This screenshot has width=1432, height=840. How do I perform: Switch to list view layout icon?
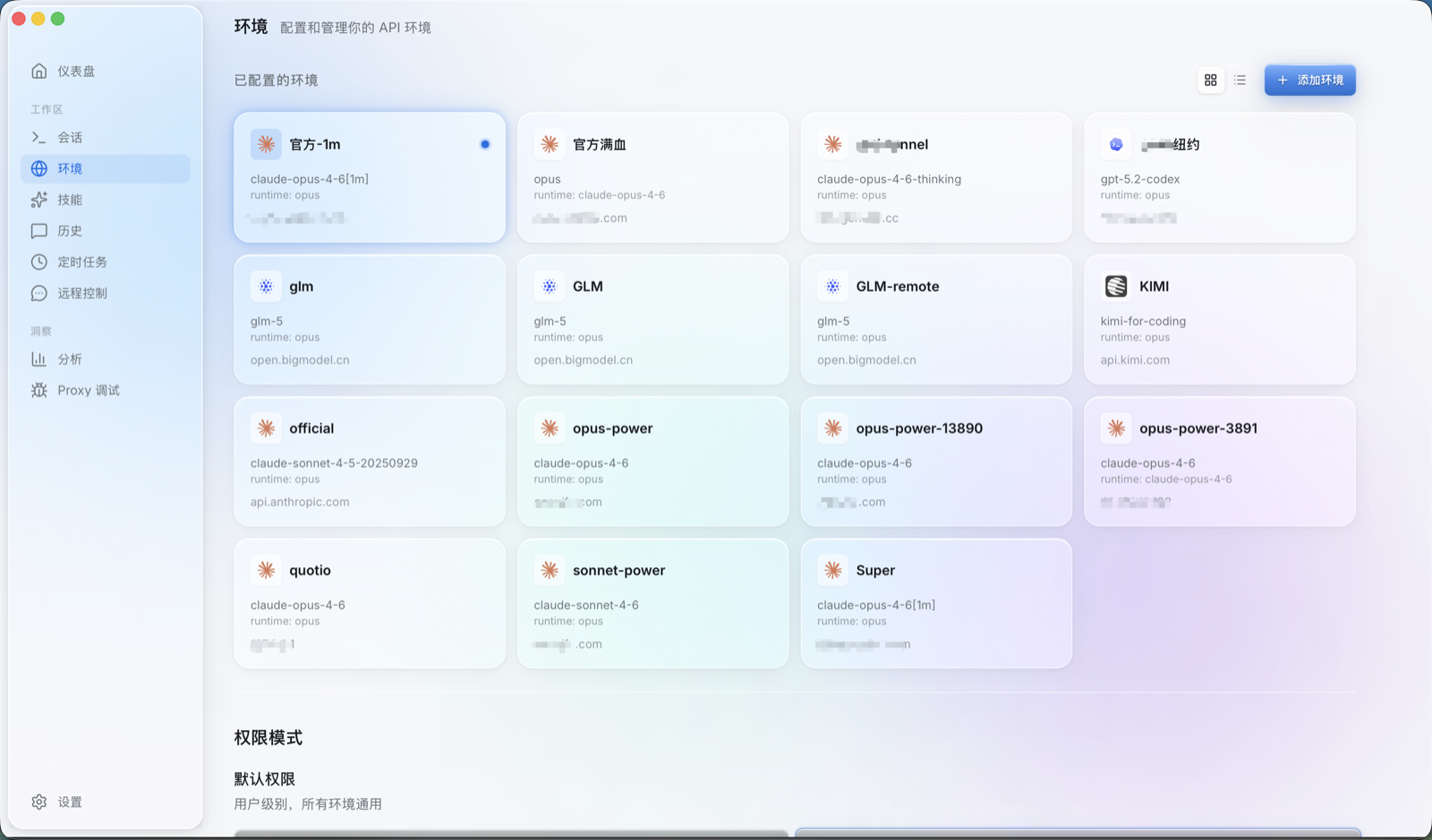1240,80
